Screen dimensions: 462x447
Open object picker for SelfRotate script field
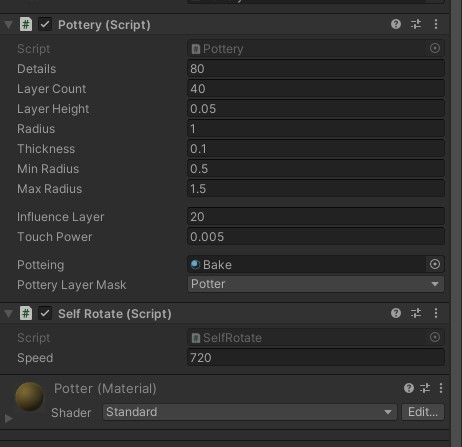[x=435, y=337]
